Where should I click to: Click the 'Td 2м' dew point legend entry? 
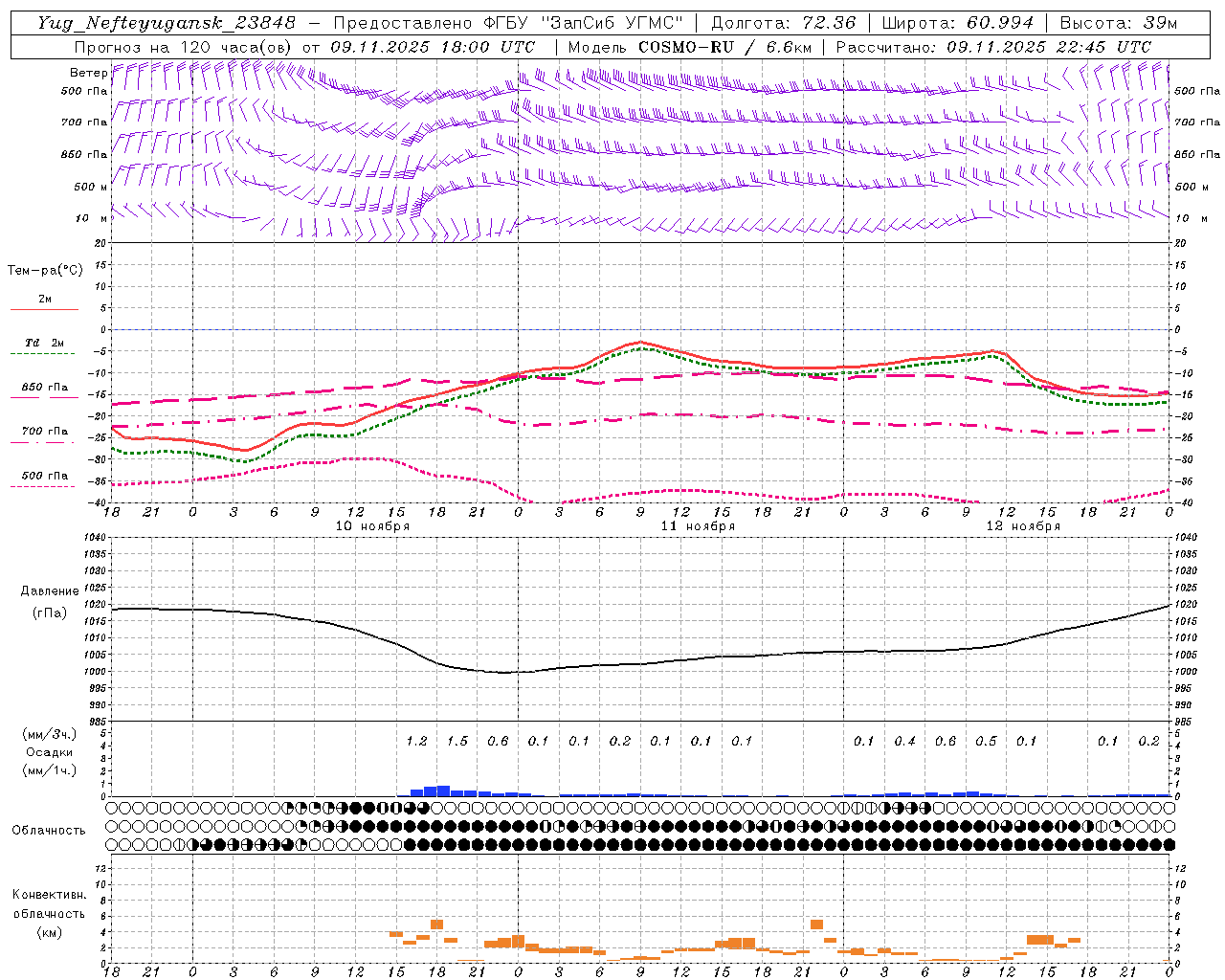click(44, 343)
